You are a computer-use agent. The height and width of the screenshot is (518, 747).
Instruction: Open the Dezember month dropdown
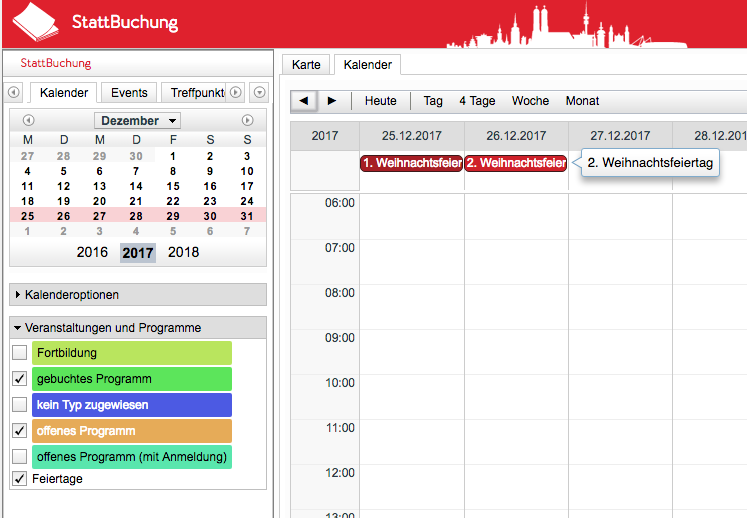[137, 121]
